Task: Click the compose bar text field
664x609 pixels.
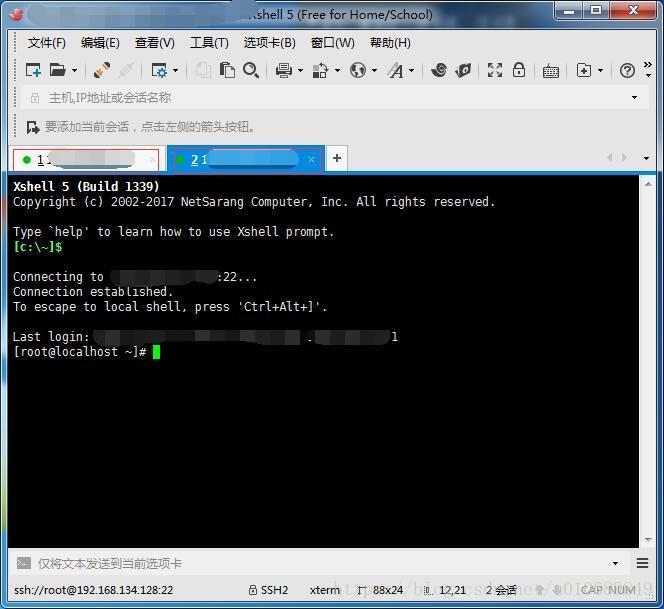Action: [x=322, y=564]
